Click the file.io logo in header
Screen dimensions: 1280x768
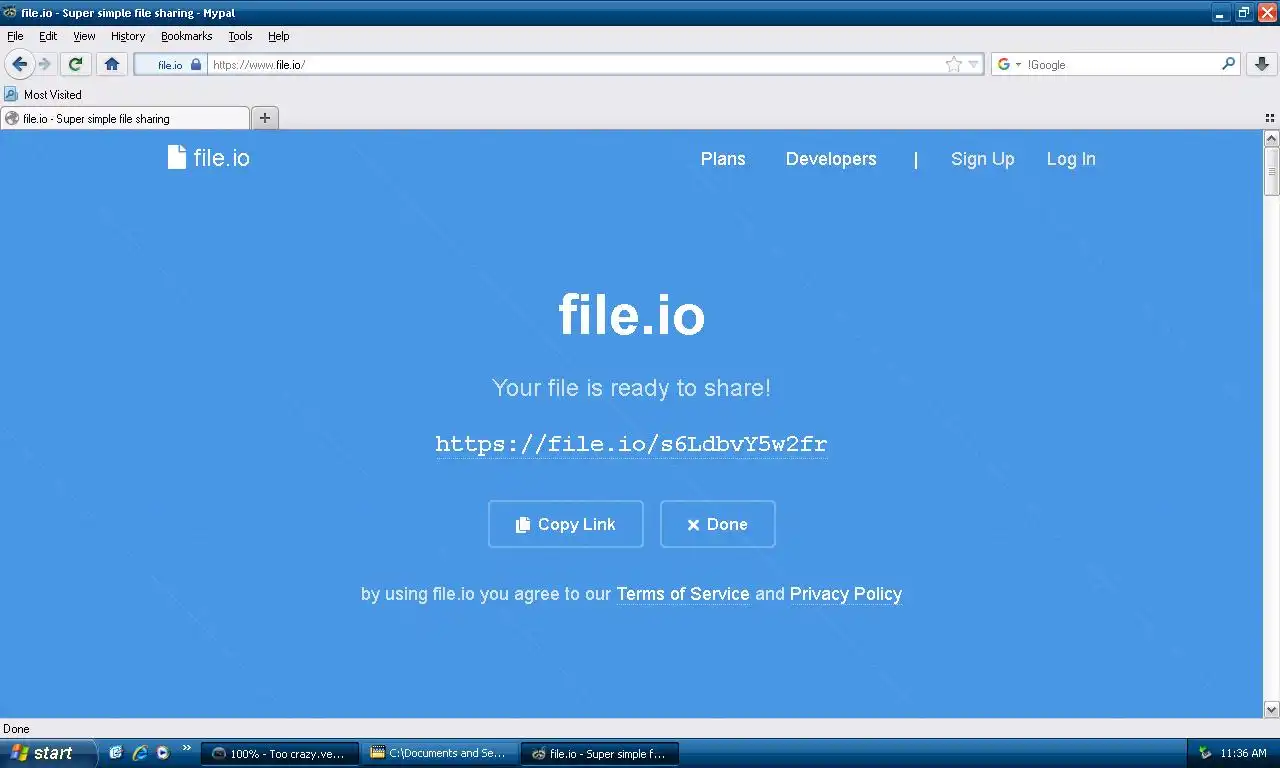(x=209, y=158)
